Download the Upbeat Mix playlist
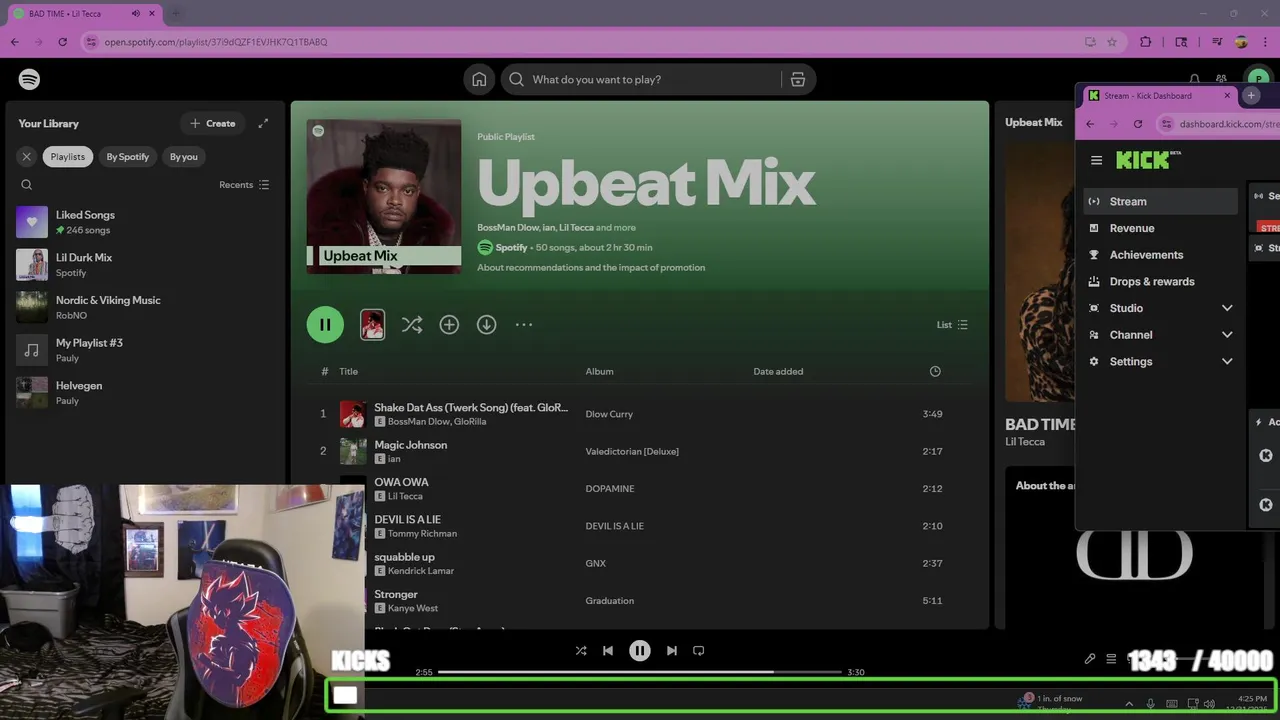The width and height of the screenshot is (1280, 720). click(487, 324)
